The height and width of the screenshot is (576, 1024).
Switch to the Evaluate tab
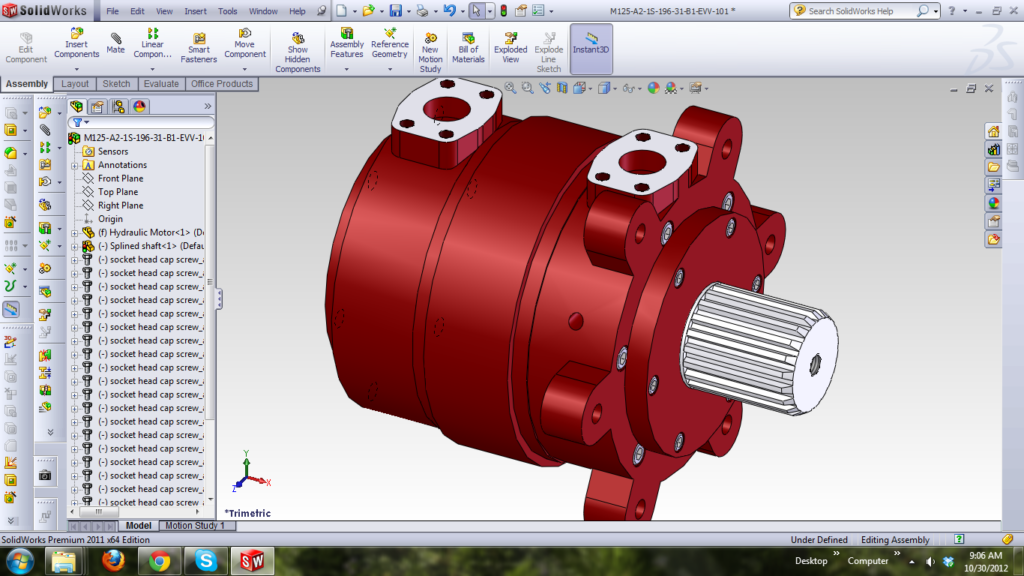[161, 84]
